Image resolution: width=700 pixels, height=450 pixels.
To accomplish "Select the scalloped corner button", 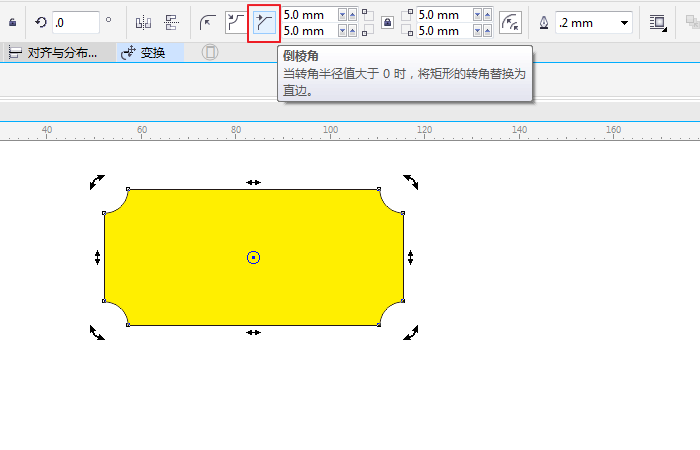I will (236, 22).
